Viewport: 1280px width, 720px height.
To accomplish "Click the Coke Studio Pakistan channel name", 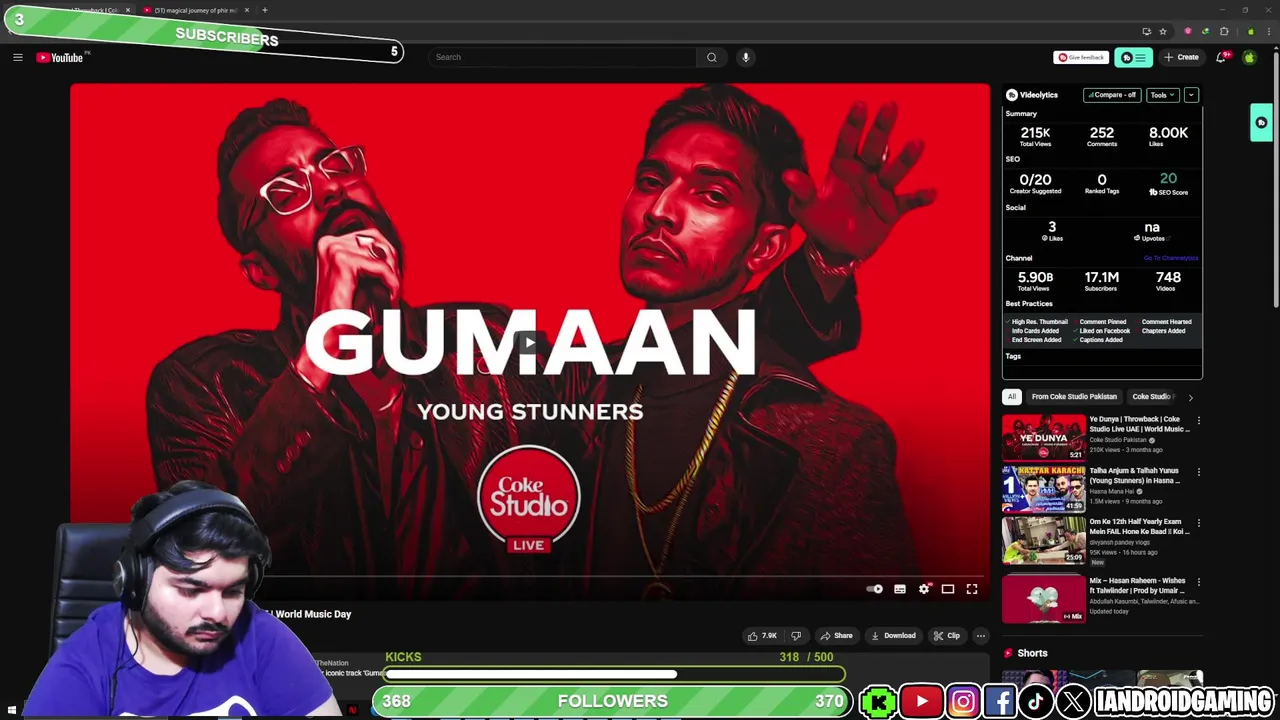I will (x=1118, y=440).
